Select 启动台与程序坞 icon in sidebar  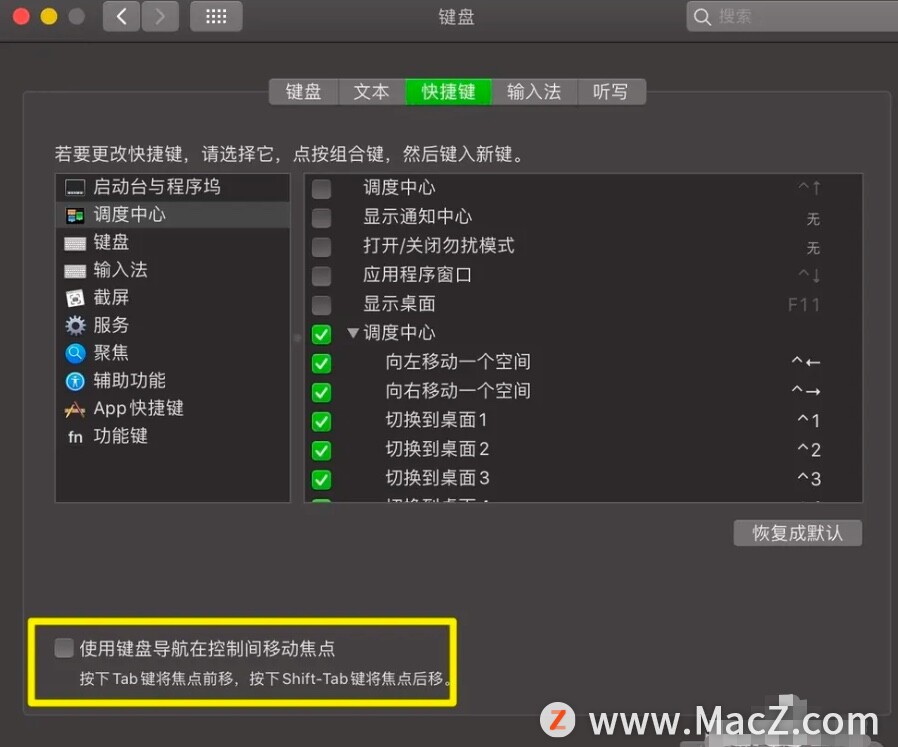tap(75, 187)
